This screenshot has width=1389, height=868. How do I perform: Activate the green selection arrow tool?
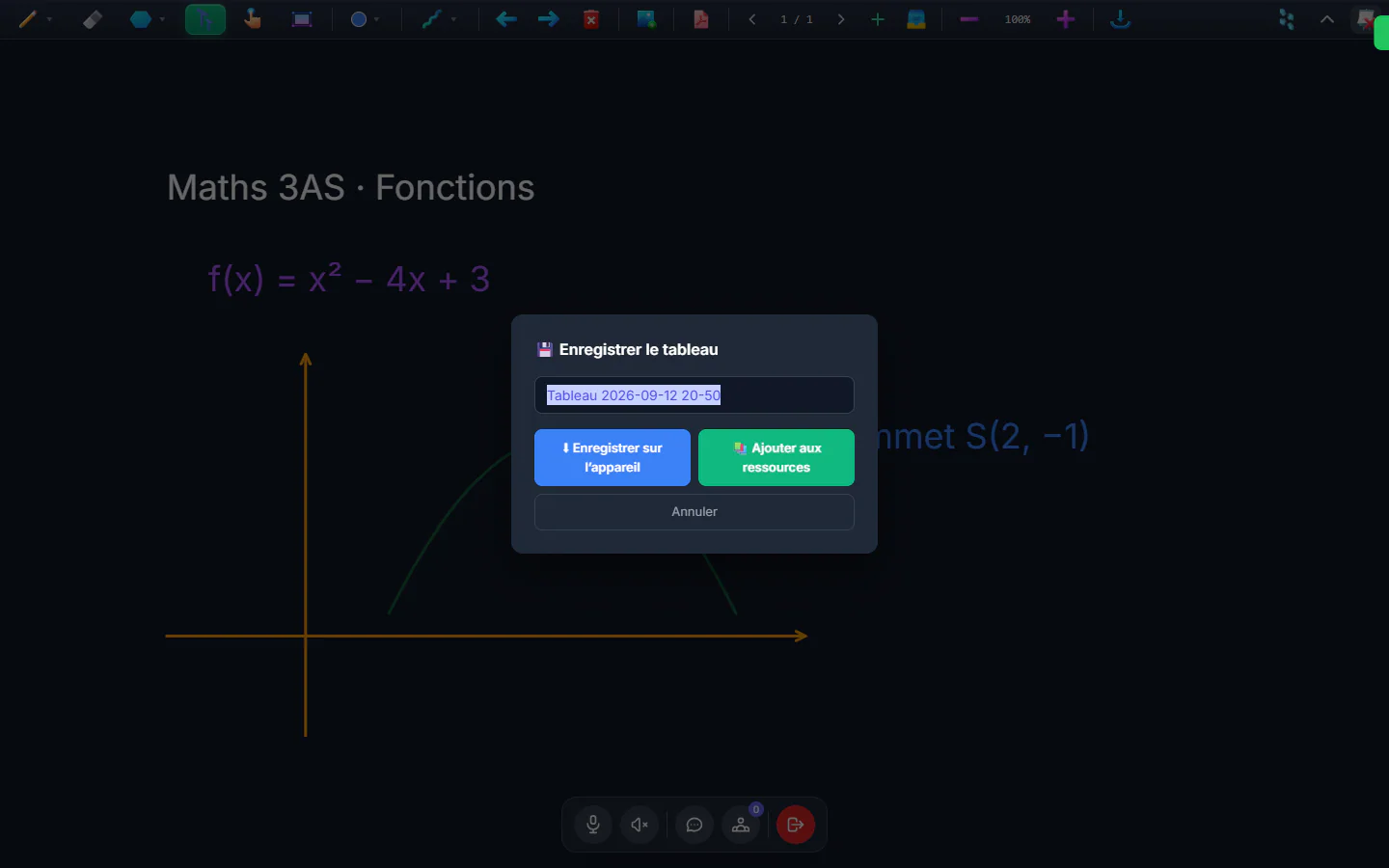click(x=205, y=19)
